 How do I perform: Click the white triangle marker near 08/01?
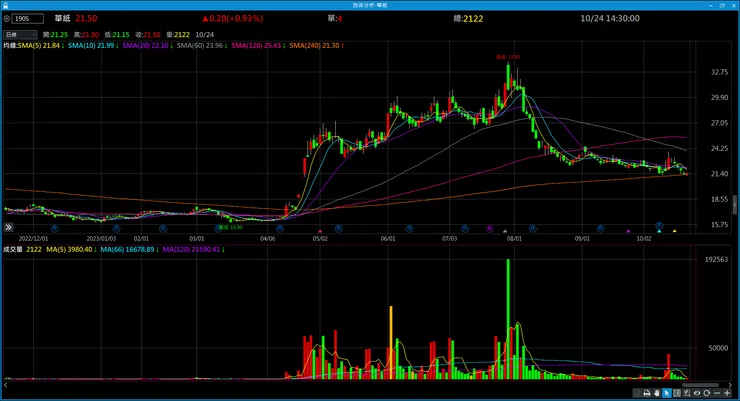[x=505, y=231]
